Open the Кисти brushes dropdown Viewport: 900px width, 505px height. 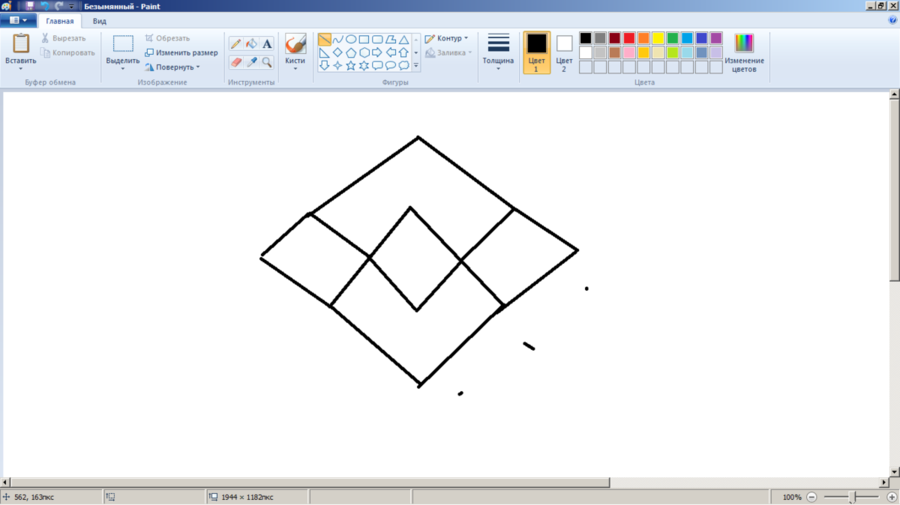point(295,69)
